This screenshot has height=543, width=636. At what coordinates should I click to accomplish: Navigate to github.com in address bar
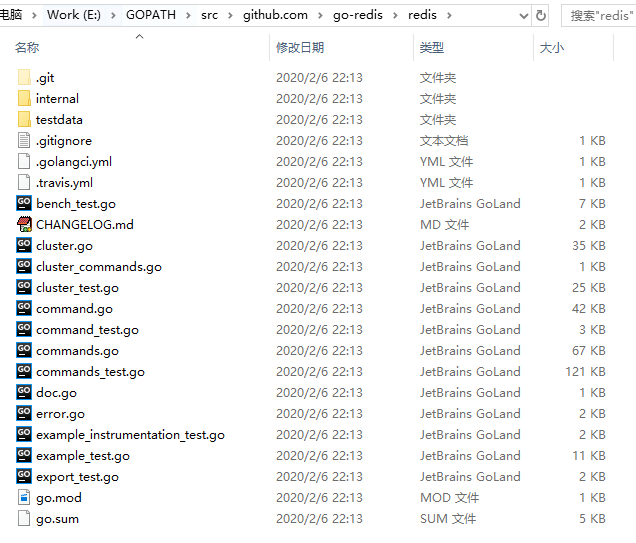275,15
